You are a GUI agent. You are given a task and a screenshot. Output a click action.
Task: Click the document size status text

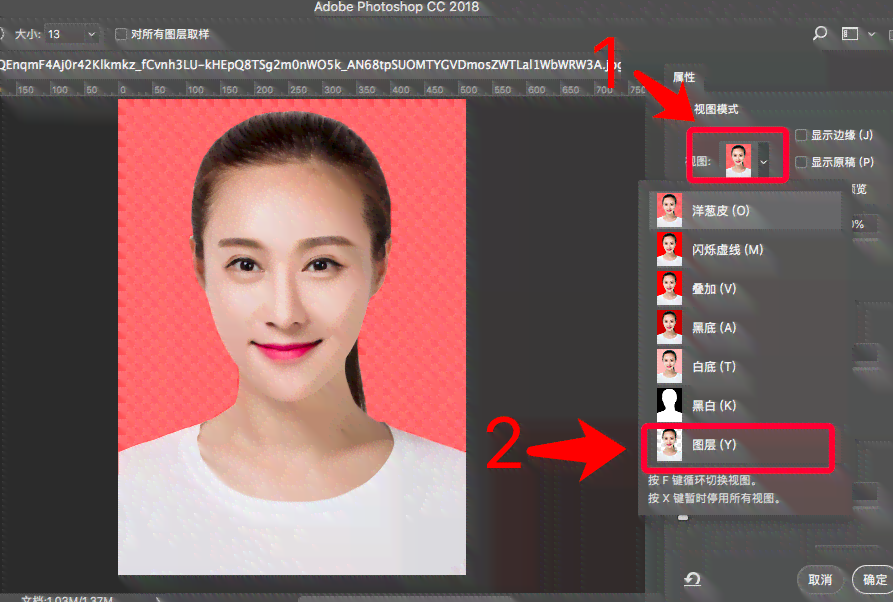pos(67,599)
